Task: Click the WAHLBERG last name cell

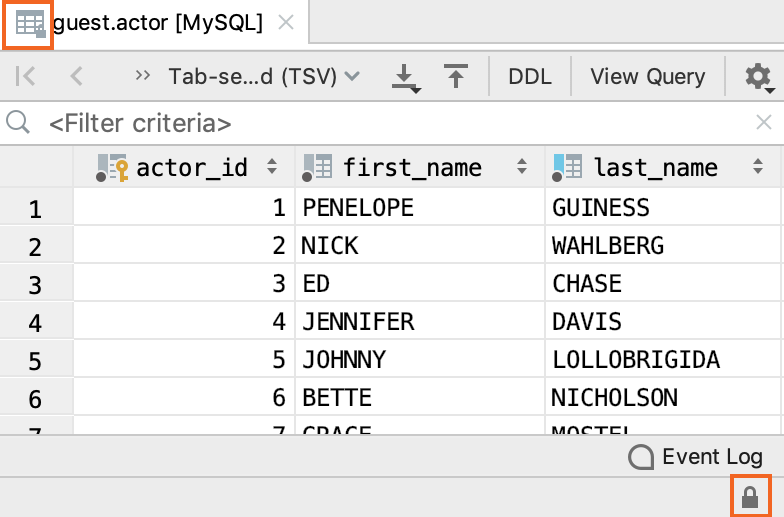Action: pos(663,245)
